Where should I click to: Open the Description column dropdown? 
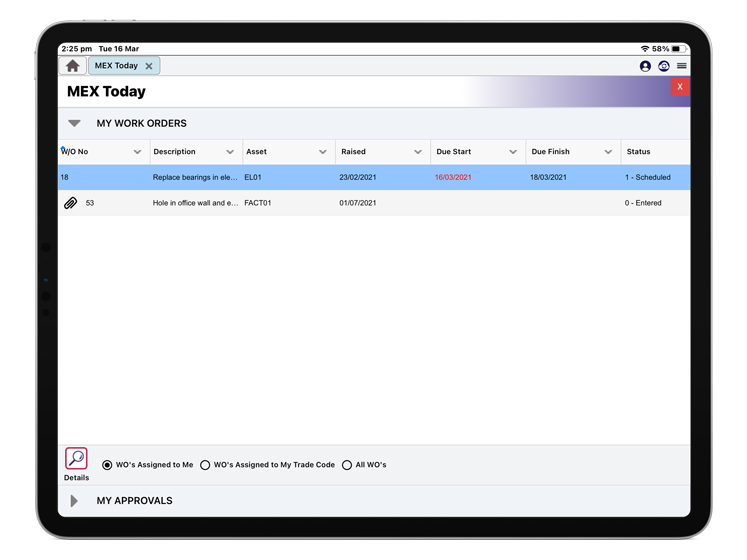coord(230,152)
